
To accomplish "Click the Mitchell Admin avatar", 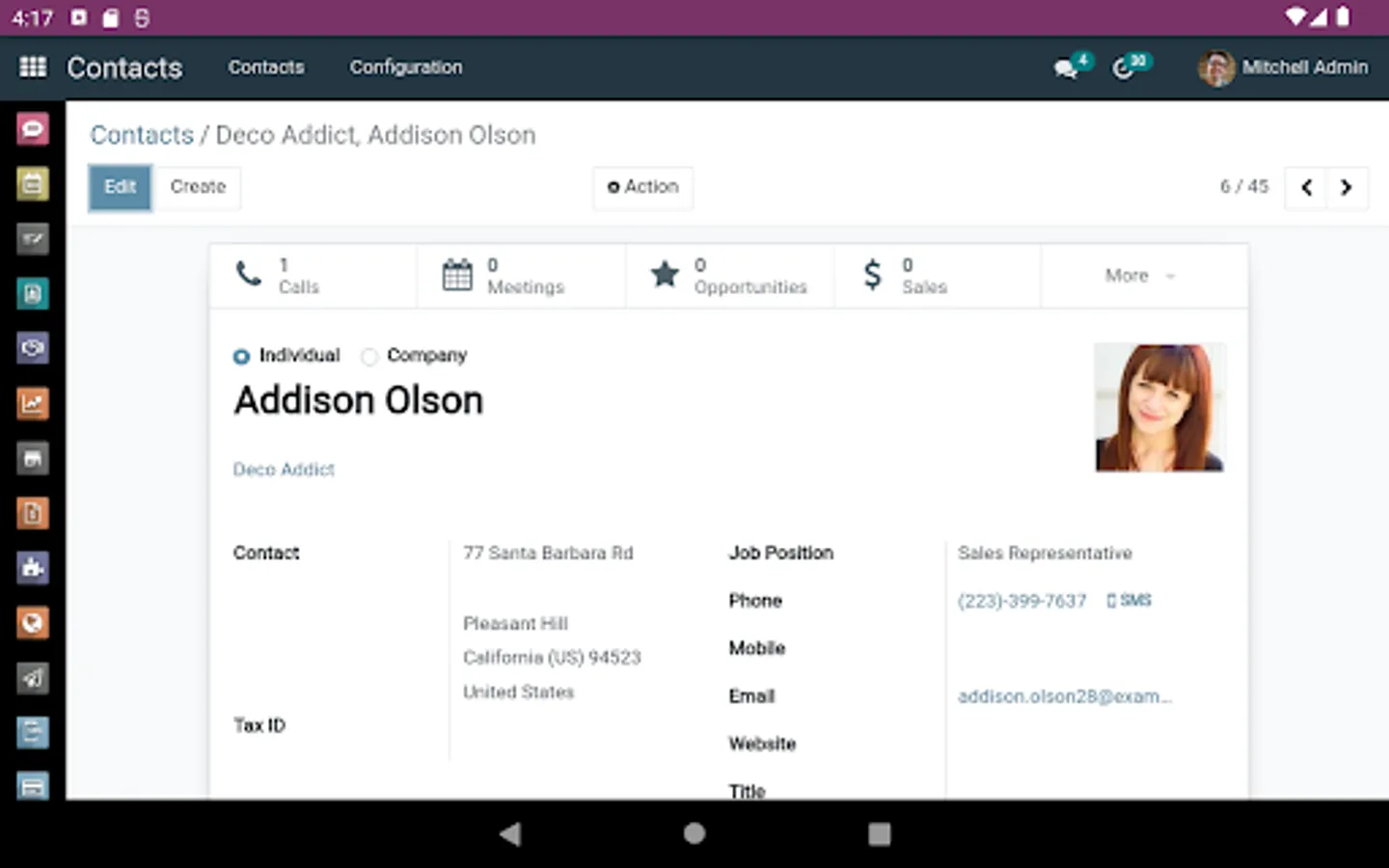I will pyautogui.click(x=1216, y=68).
